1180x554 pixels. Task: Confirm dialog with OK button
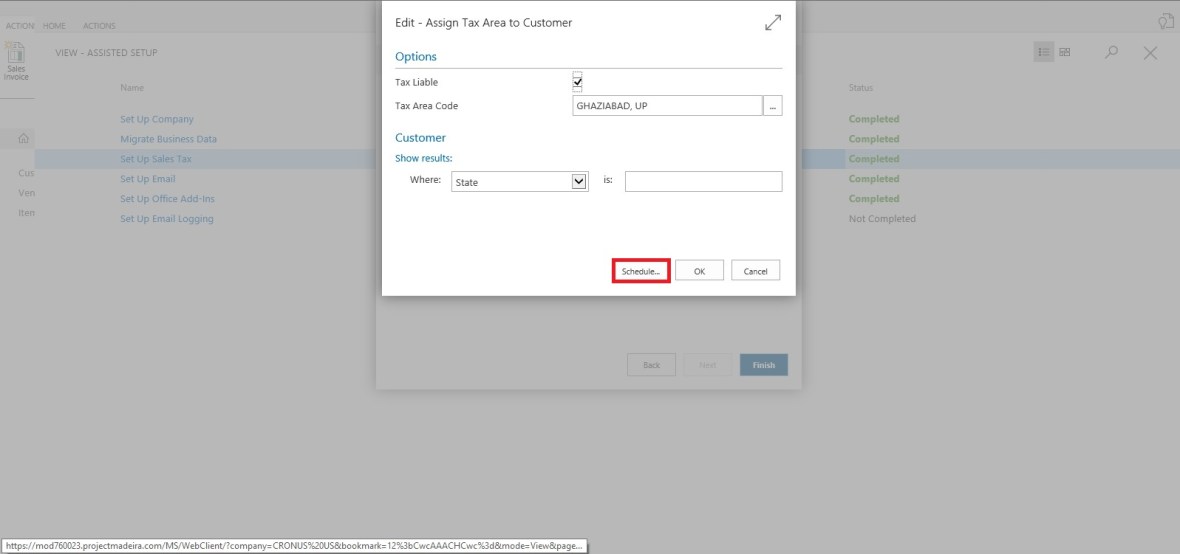tap(699, 270)
